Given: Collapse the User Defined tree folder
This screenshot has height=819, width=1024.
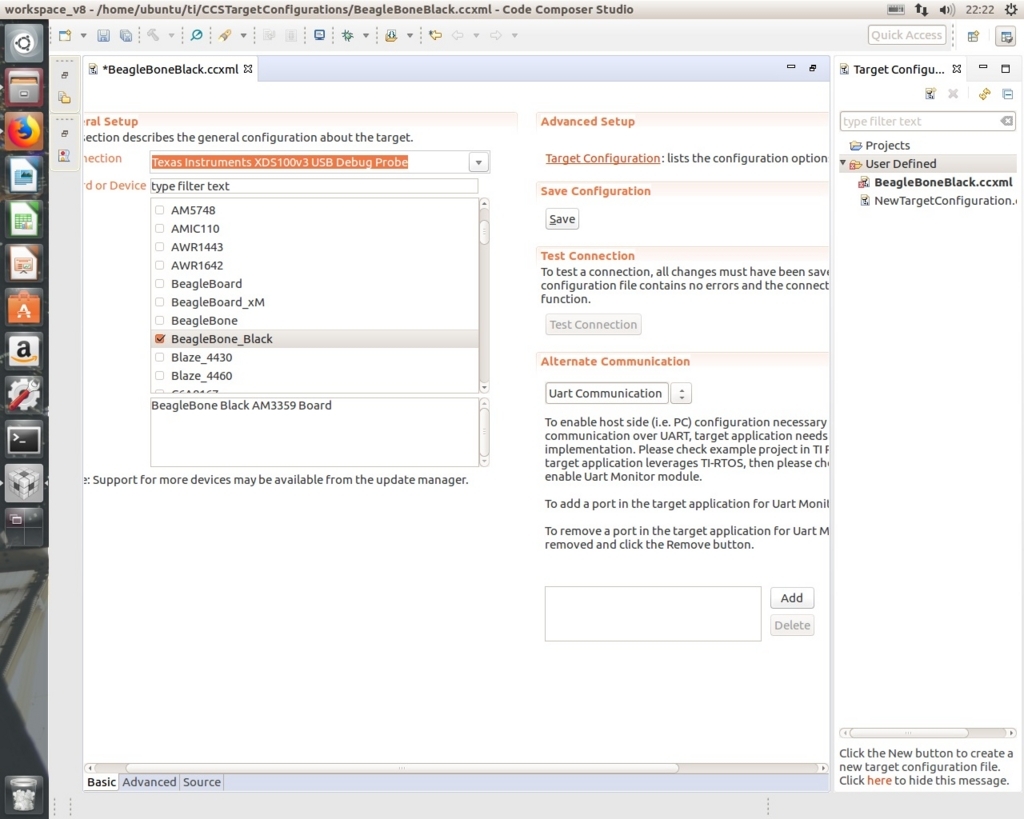Looking at the screenshot, I should pyautogui.click(x=843, y=163).
